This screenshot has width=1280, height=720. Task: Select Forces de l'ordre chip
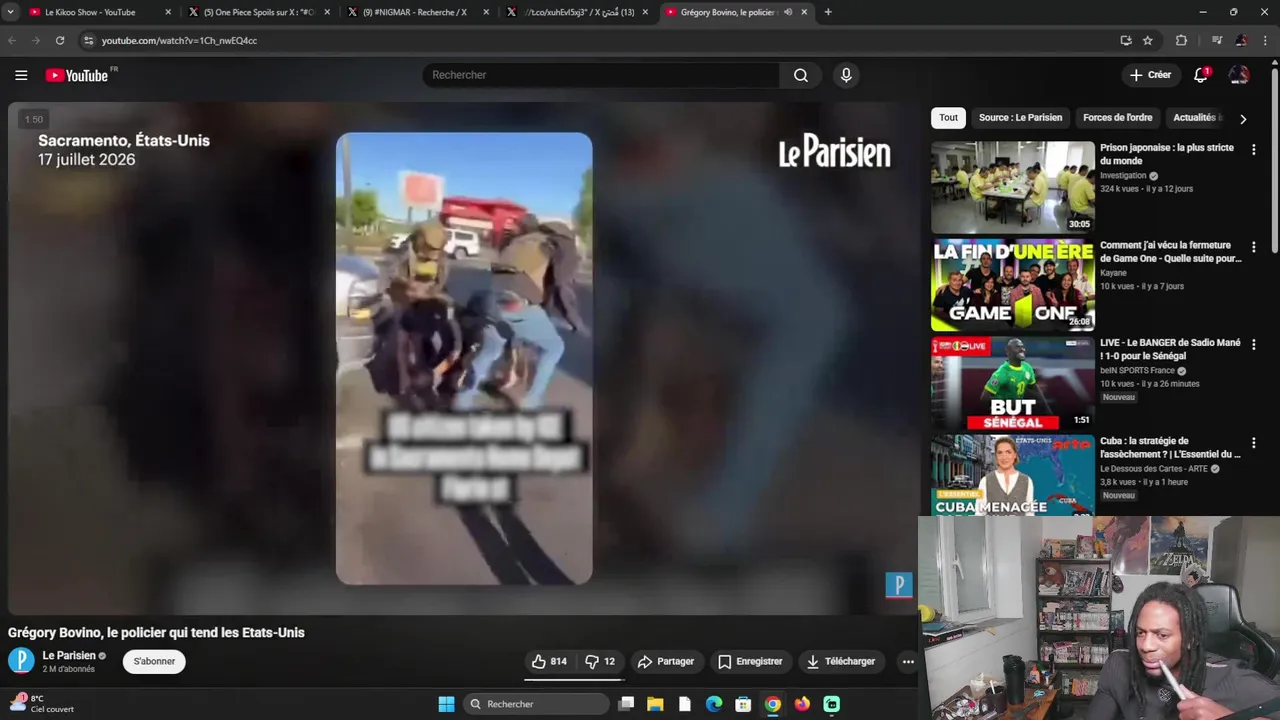(x=1117, y=118)
